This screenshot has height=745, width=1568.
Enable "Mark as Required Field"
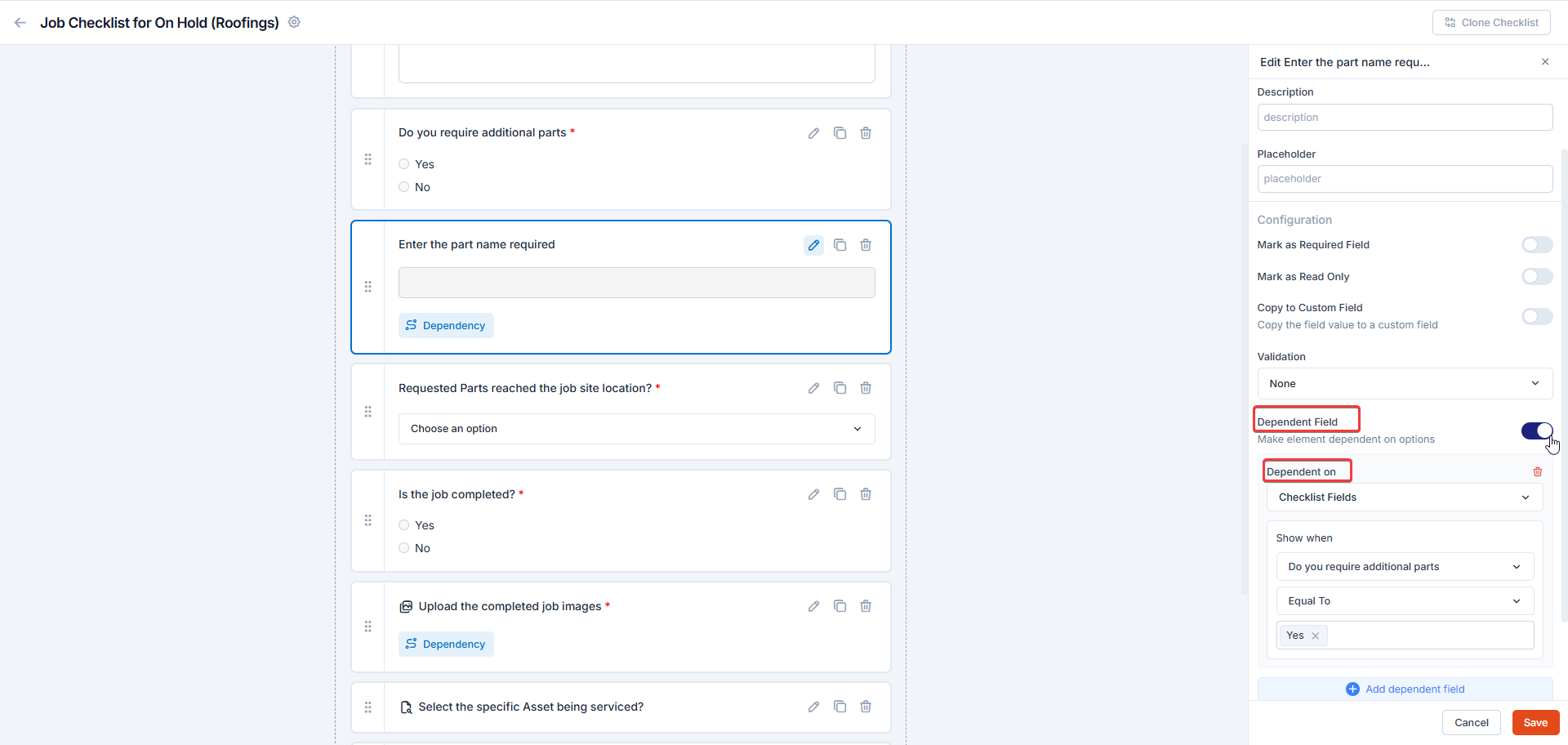click(x=1536, y=244)
